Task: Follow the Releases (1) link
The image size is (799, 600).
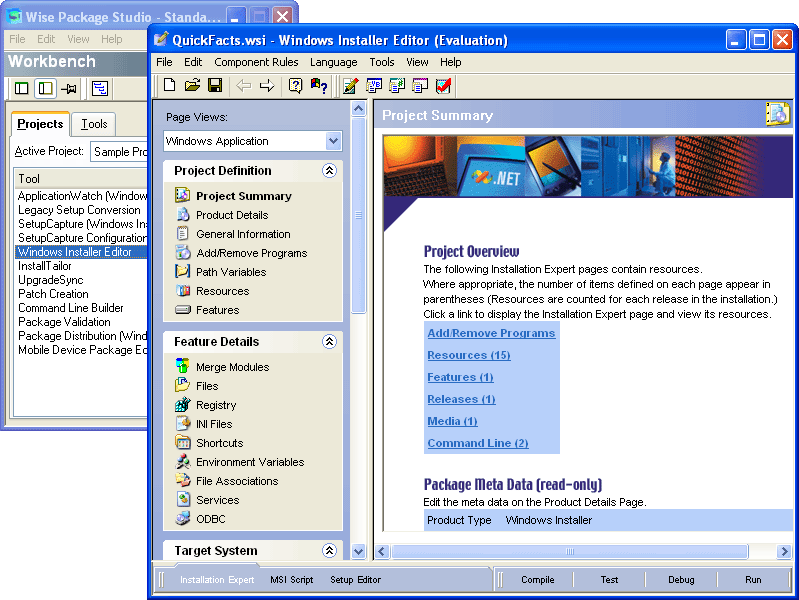Action: 461,399
